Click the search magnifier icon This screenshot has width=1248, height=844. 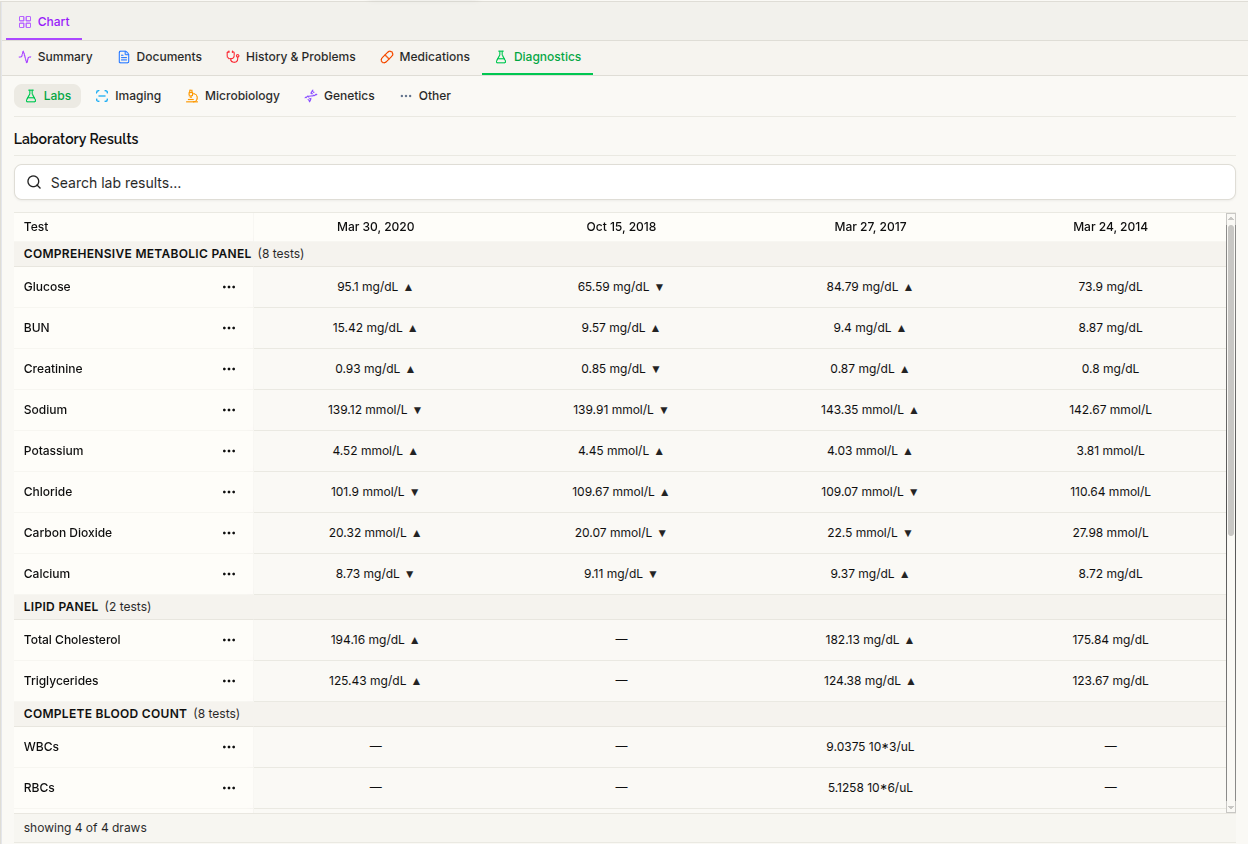34,182
